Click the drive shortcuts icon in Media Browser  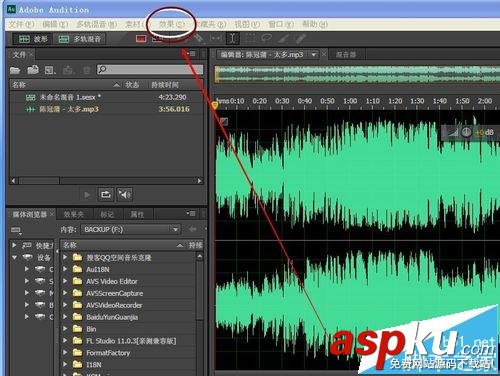pyautogui.click(x=16, y=230)
